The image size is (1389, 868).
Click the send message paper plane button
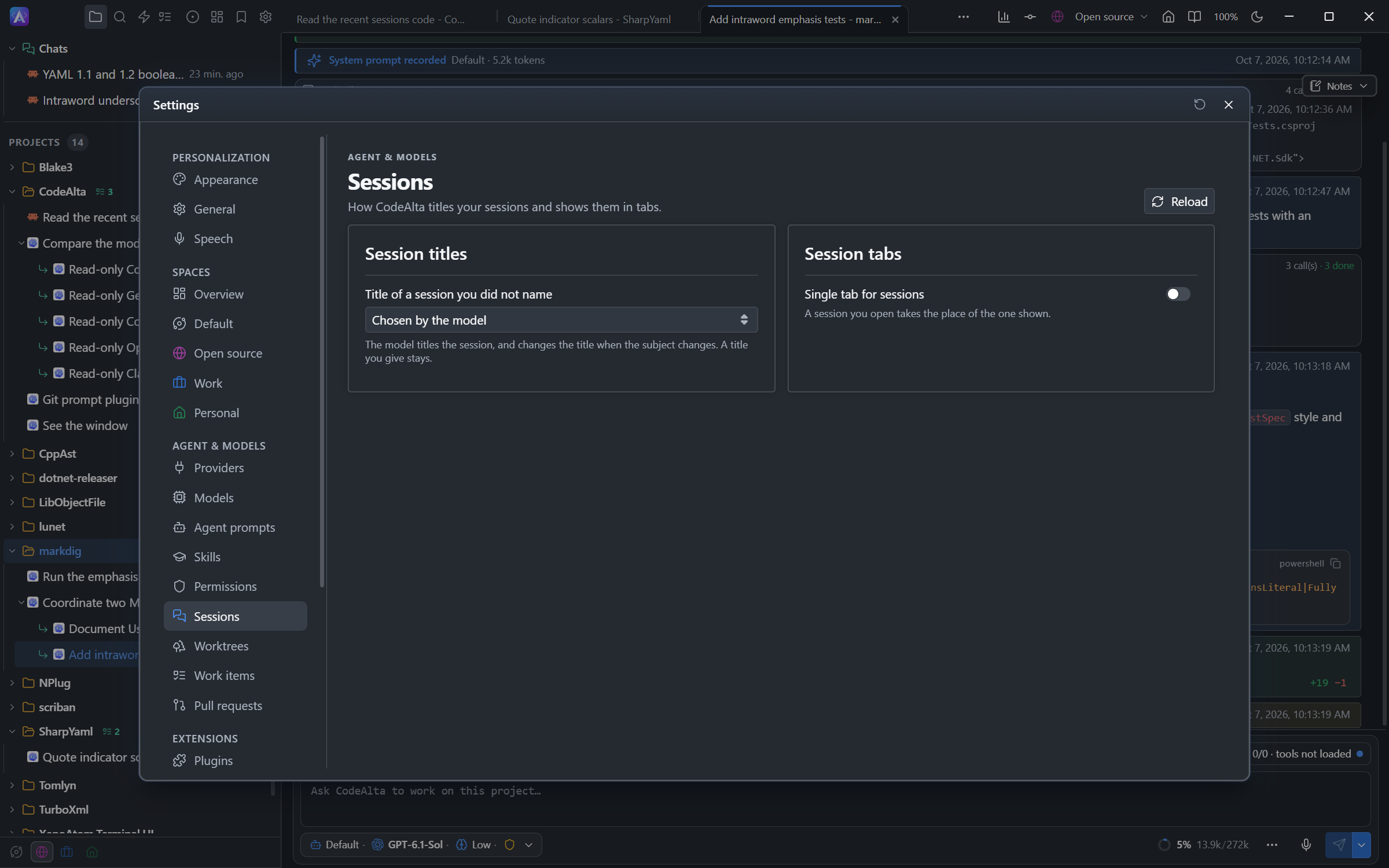click(1339, 845)
